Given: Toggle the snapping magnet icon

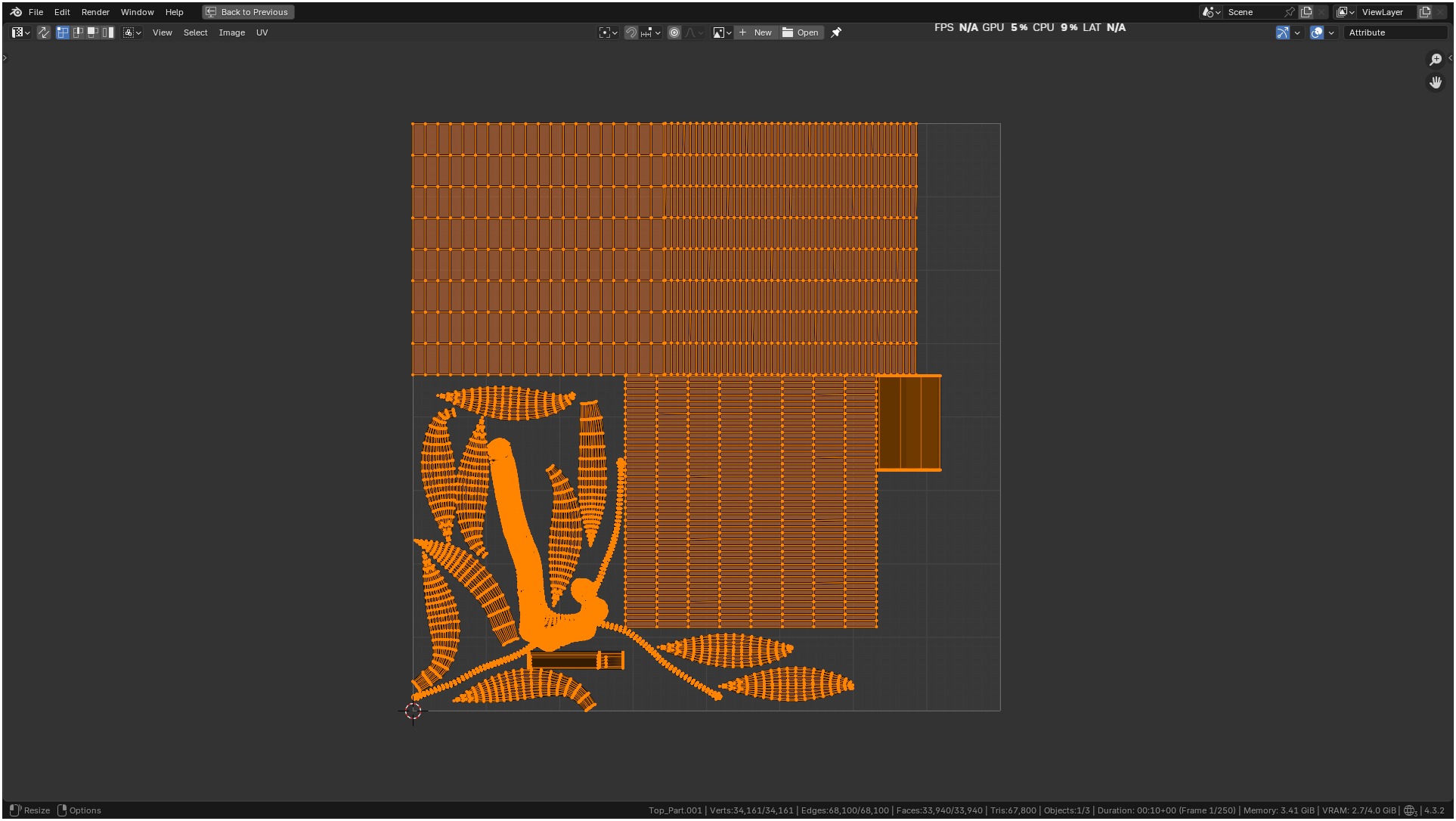Looking at the screenshot, I should coord(631,33).
